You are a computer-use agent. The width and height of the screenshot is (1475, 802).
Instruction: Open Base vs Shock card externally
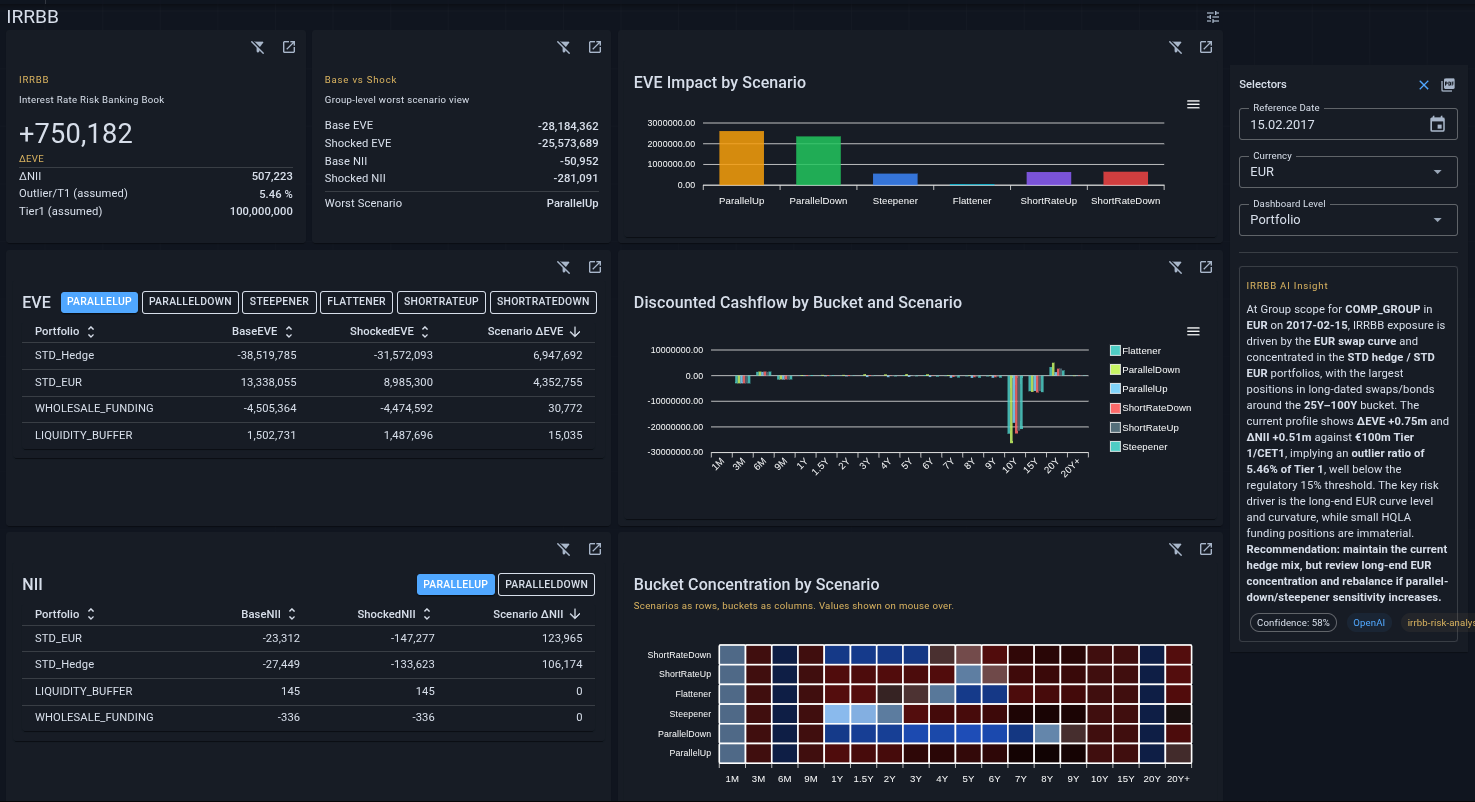click(x=595, y=47)
